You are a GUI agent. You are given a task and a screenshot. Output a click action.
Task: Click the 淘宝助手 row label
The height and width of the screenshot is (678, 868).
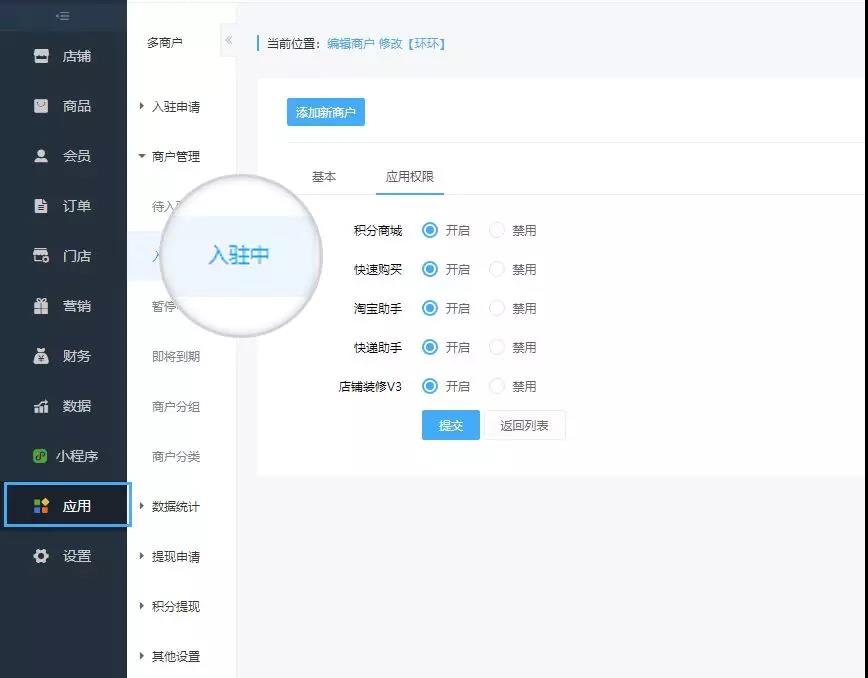click(x=378, y=308)
